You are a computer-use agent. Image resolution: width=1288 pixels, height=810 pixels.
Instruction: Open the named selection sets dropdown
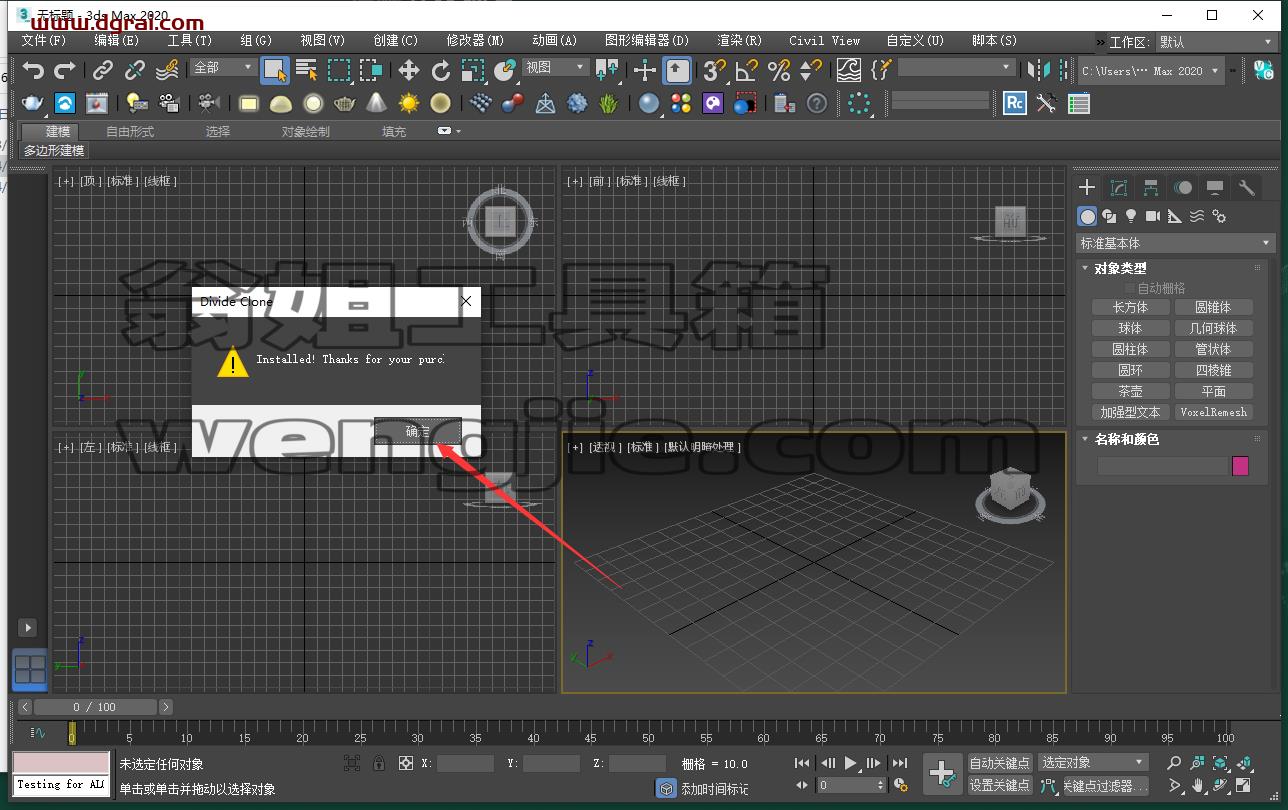click(956, 67)
